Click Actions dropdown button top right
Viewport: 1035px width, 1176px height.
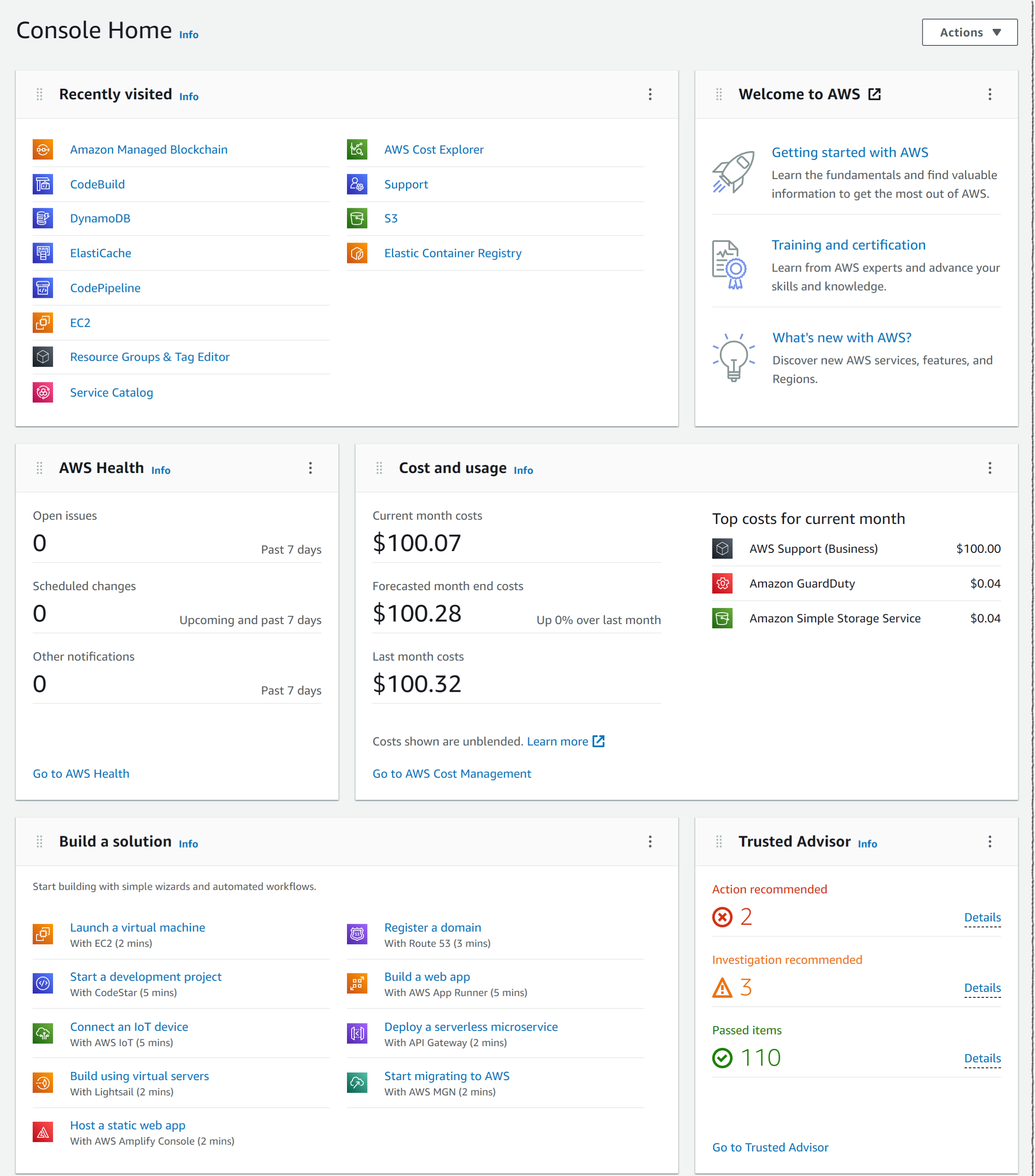[x=969, y=31]
